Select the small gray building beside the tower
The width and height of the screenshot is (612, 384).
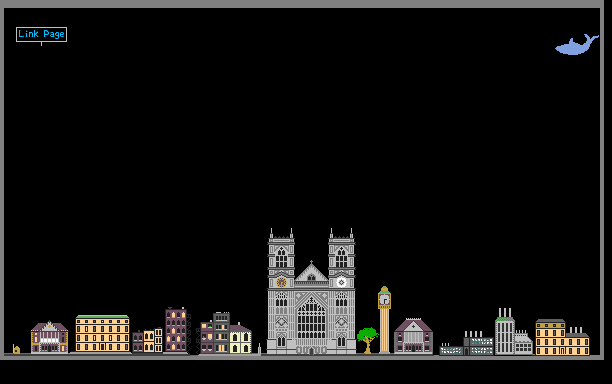pos(524,343)
